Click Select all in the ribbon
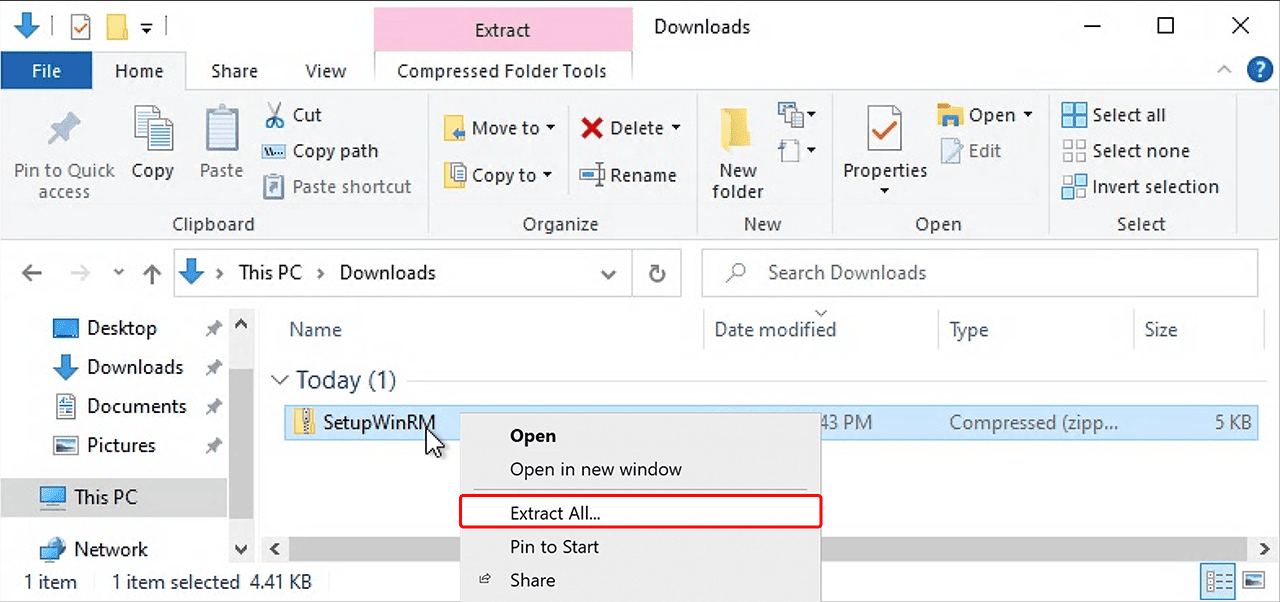This screenshot has width=1280, height=602. [x=1114, y=115]
